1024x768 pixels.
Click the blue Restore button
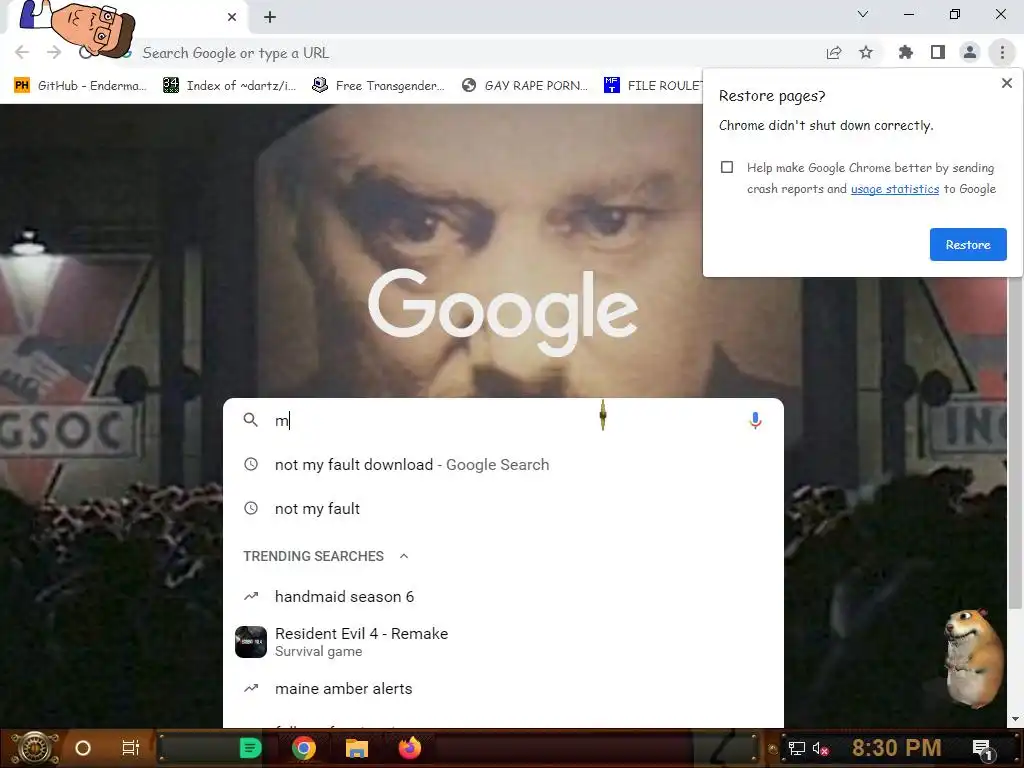[968, 244]
